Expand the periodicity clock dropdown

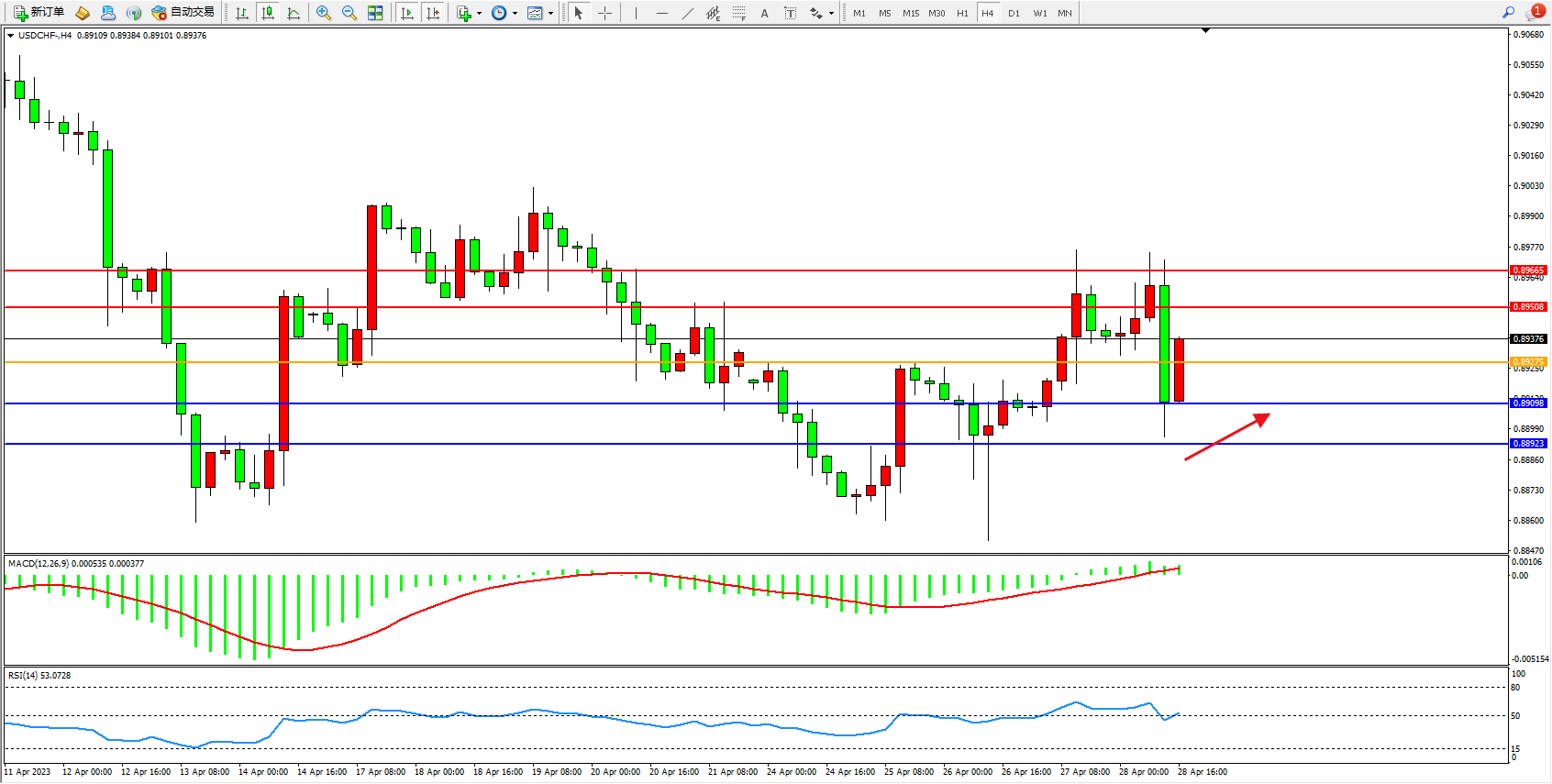tap(515, 13)
